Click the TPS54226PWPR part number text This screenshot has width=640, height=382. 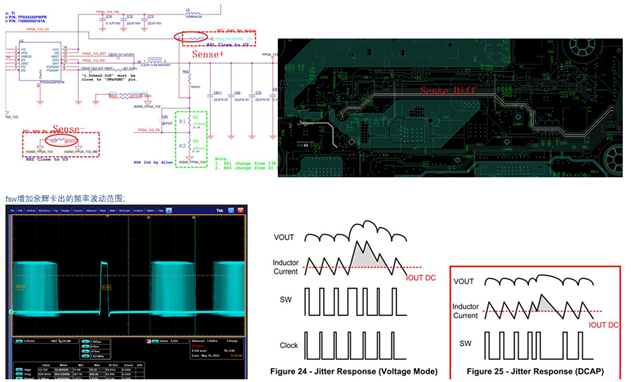pyautogui.click(x=32, y=17)
